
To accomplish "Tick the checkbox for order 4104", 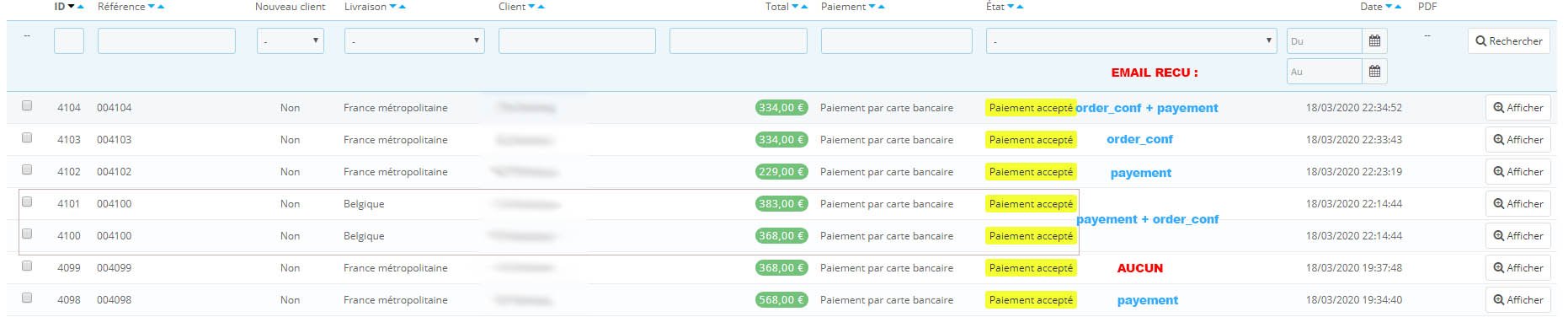I will [27, 105].
